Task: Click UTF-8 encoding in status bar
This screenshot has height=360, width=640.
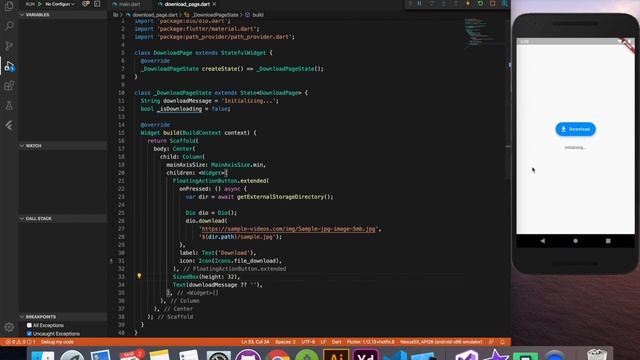Action: click(x=308, y=342)
